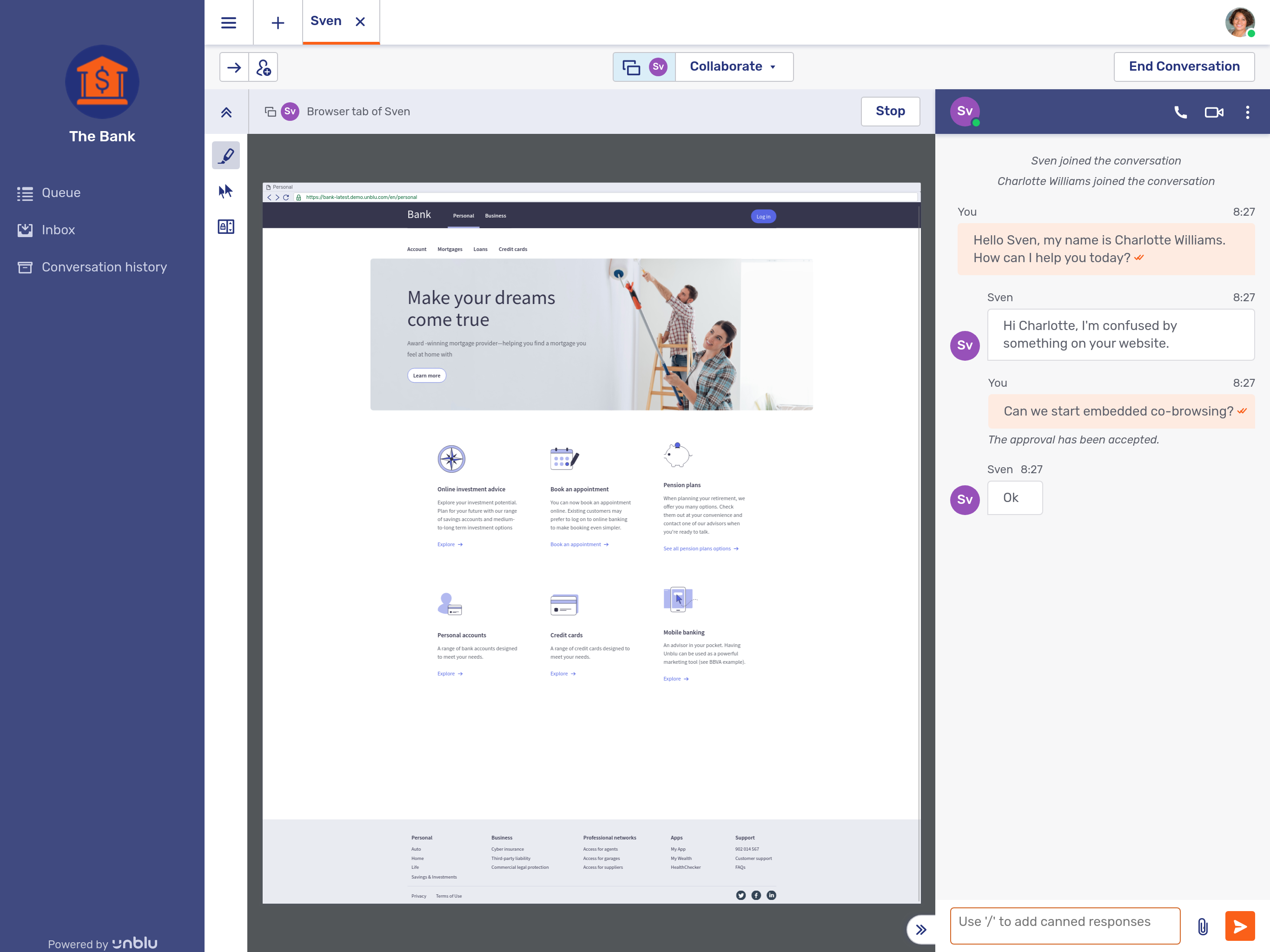This screenshot has height=952, width=1270.
Task: Start a new conversation with the plus icon
Action: [278, 22]
